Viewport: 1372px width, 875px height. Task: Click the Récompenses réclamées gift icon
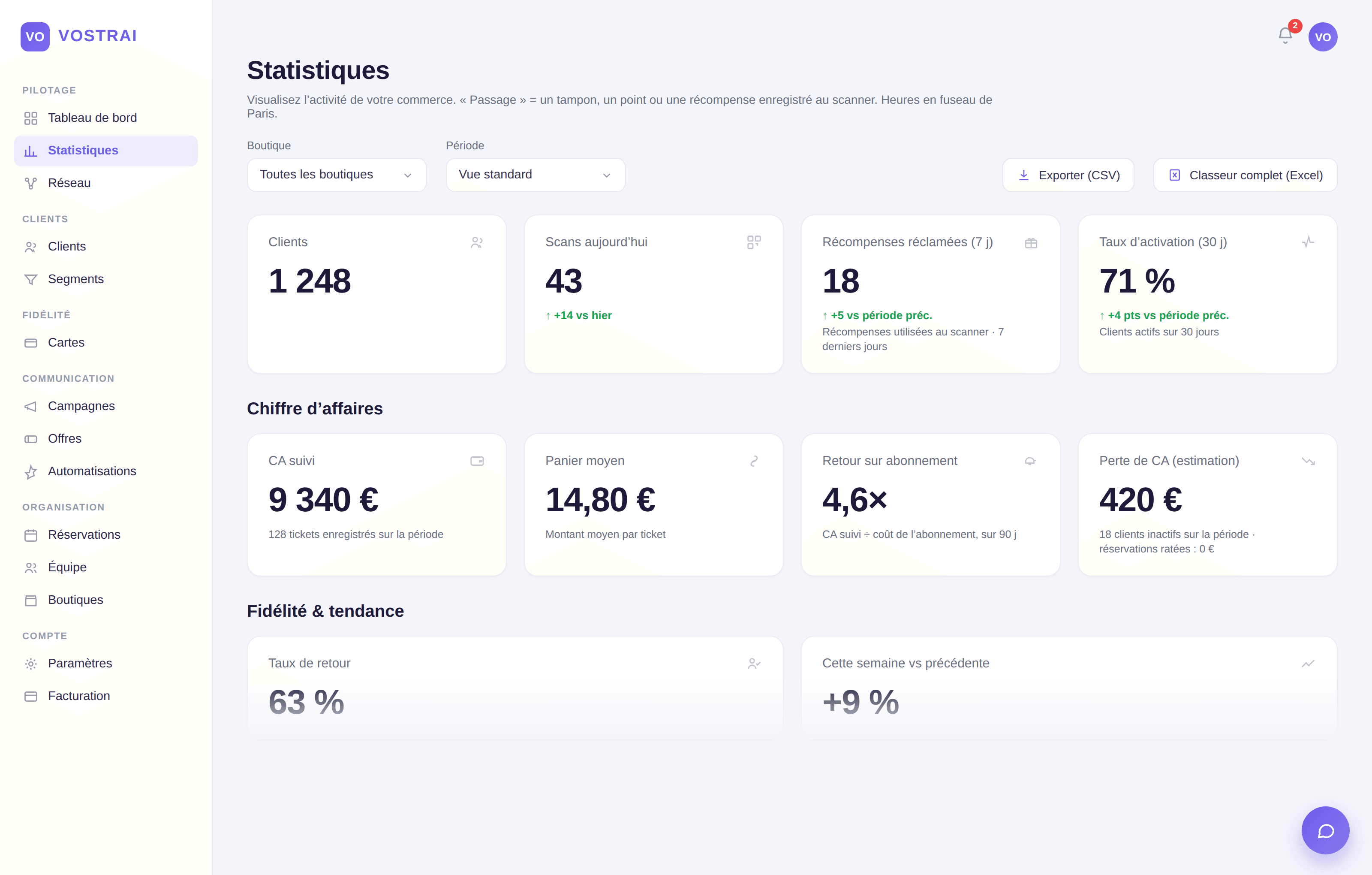pyautogui.click(x=1031, y=243)
